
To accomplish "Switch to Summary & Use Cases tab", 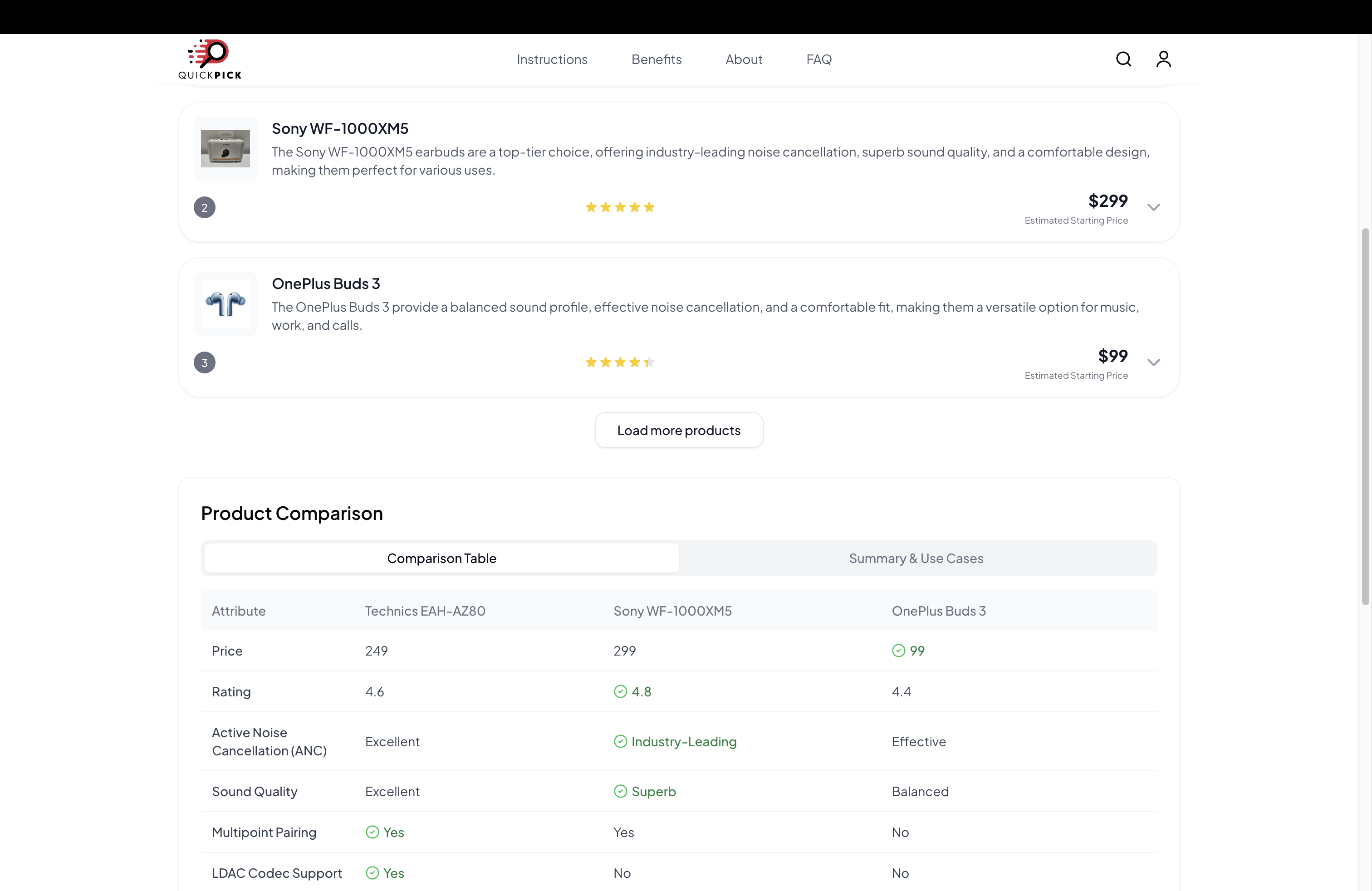I will 916,558.
